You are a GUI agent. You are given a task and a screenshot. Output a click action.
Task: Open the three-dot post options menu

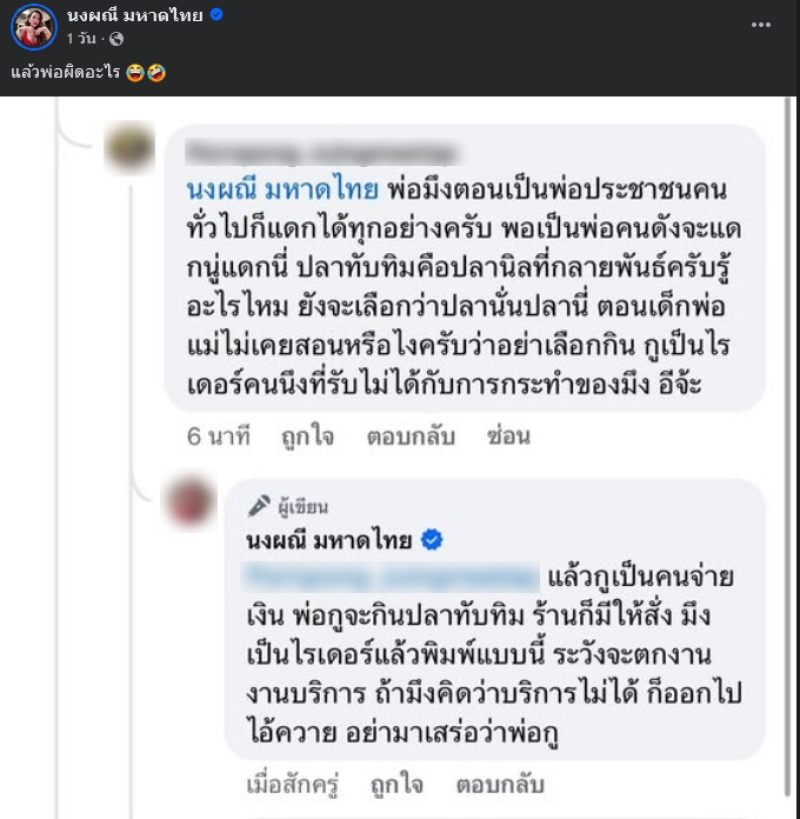(x=760, y=24)
